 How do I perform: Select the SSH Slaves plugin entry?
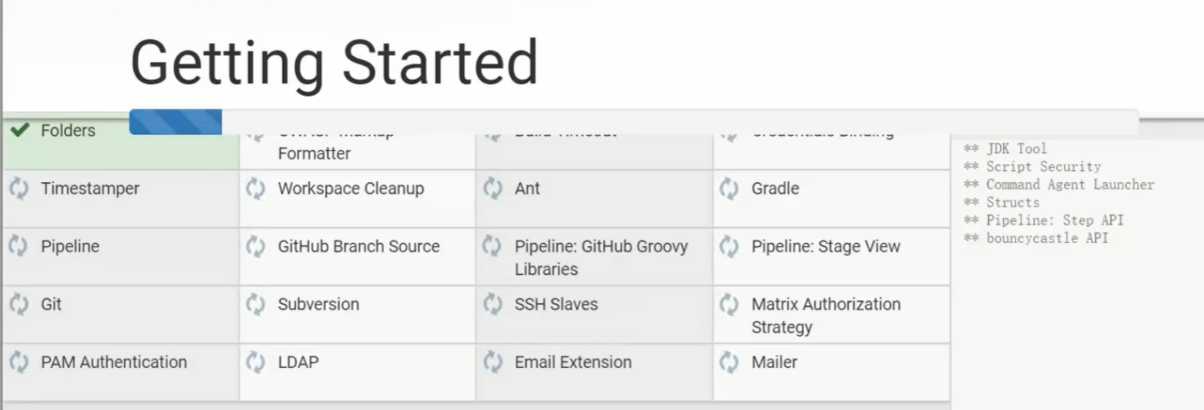tap(594, 314)
